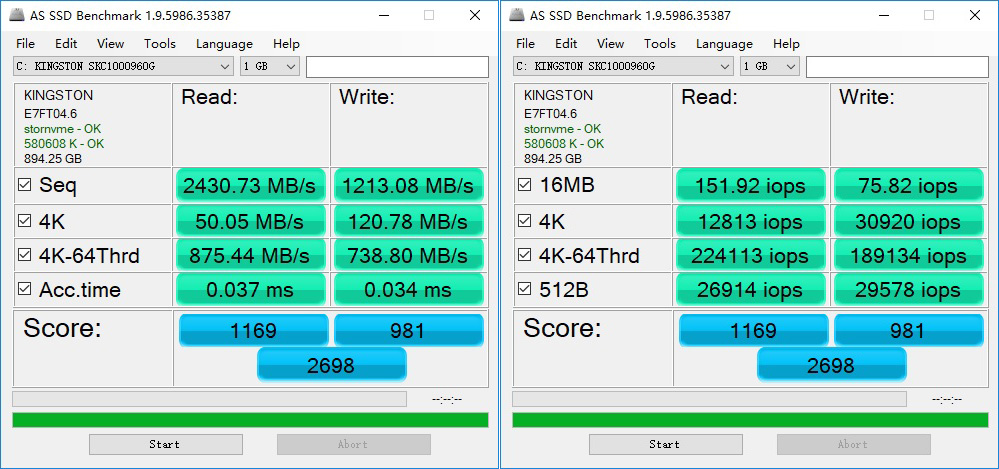
Task: Toggle the 4K checkbox in right window
Action: coord(525,221)
